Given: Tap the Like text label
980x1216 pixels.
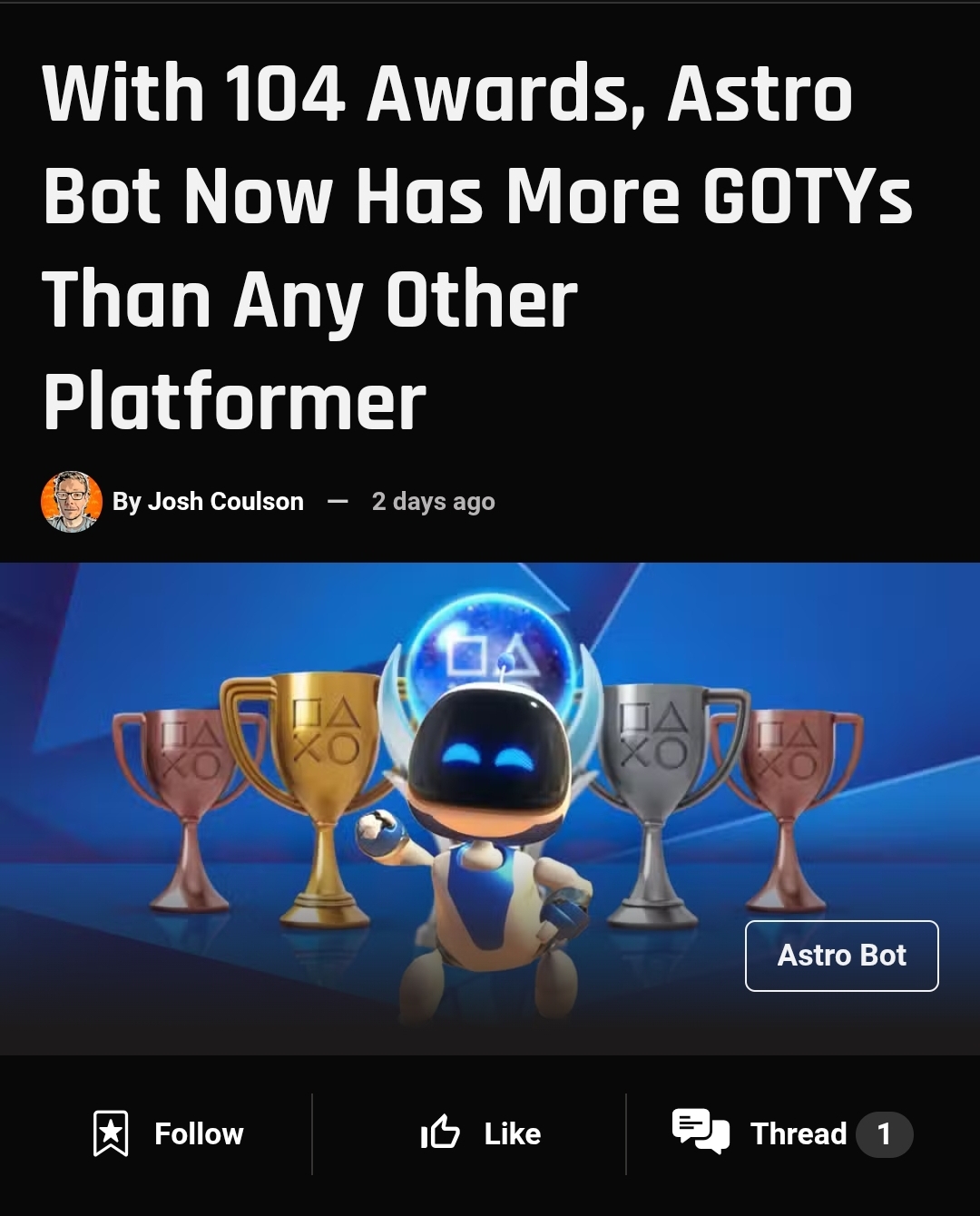Looking at the screenshot, I should pyautogui.click(x=512, y=1133).
